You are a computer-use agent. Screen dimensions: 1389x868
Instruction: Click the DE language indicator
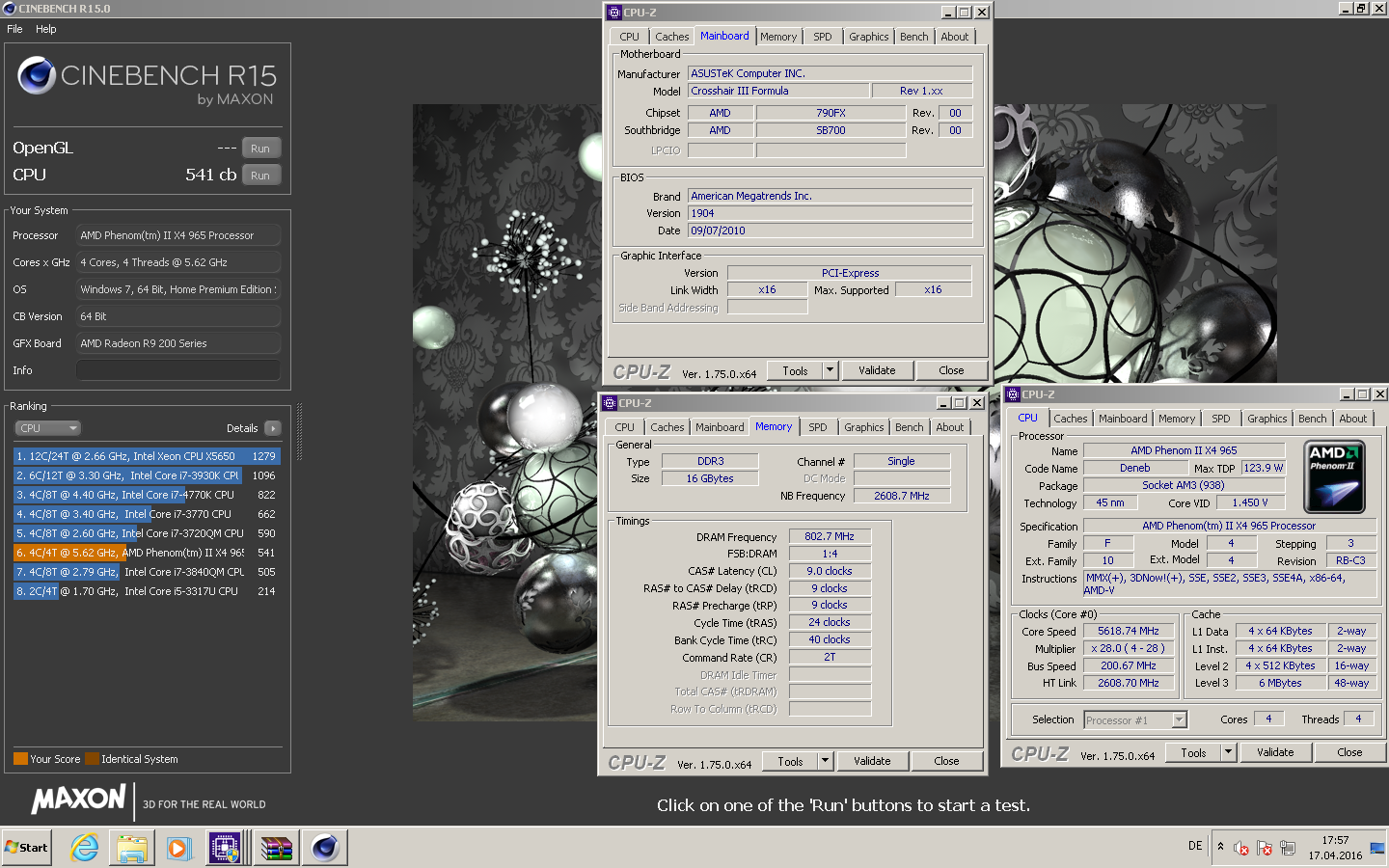(x=1195, y=846)
